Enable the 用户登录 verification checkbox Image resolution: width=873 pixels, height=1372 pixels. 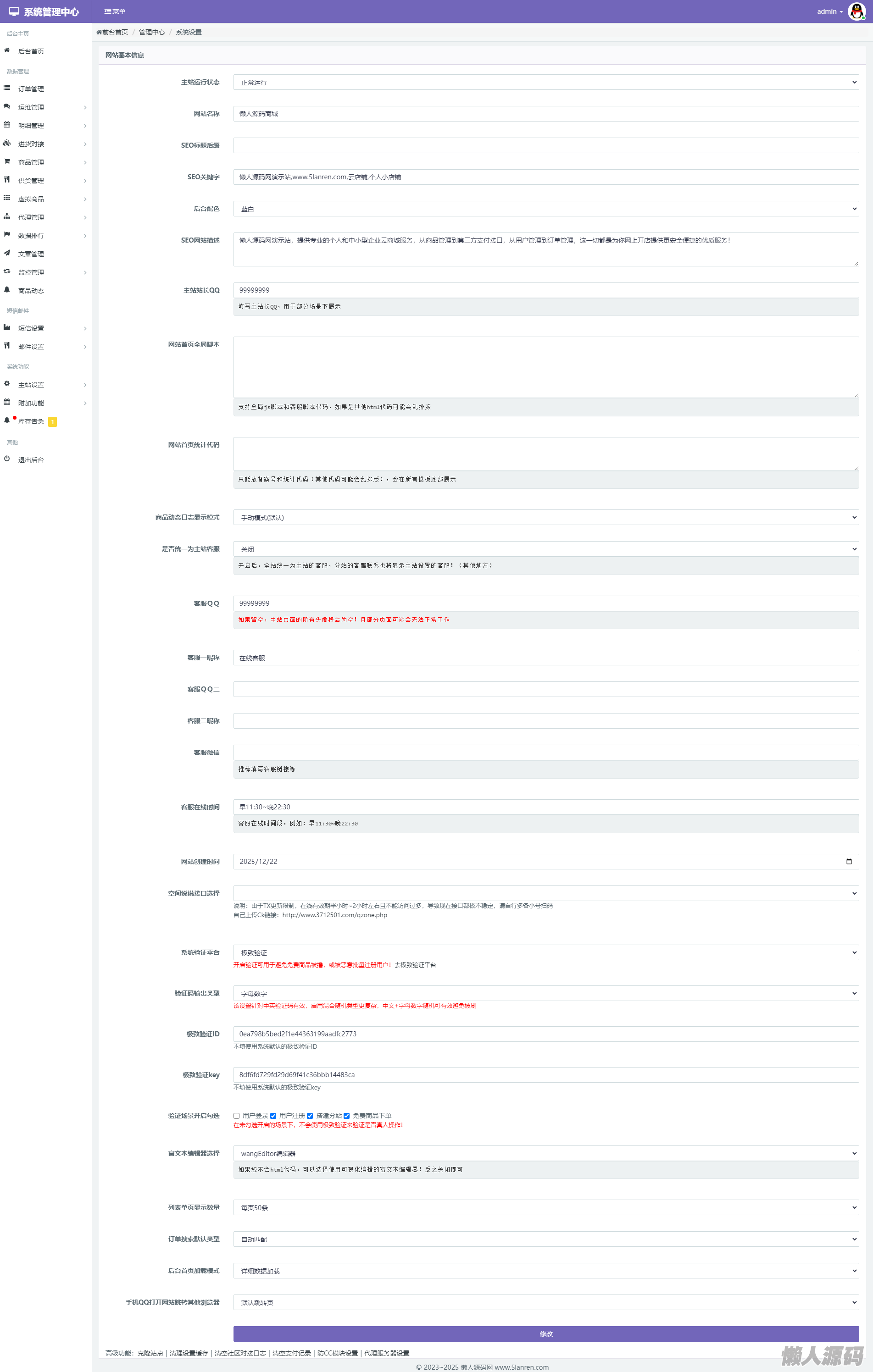click(x=236, y=1116)
